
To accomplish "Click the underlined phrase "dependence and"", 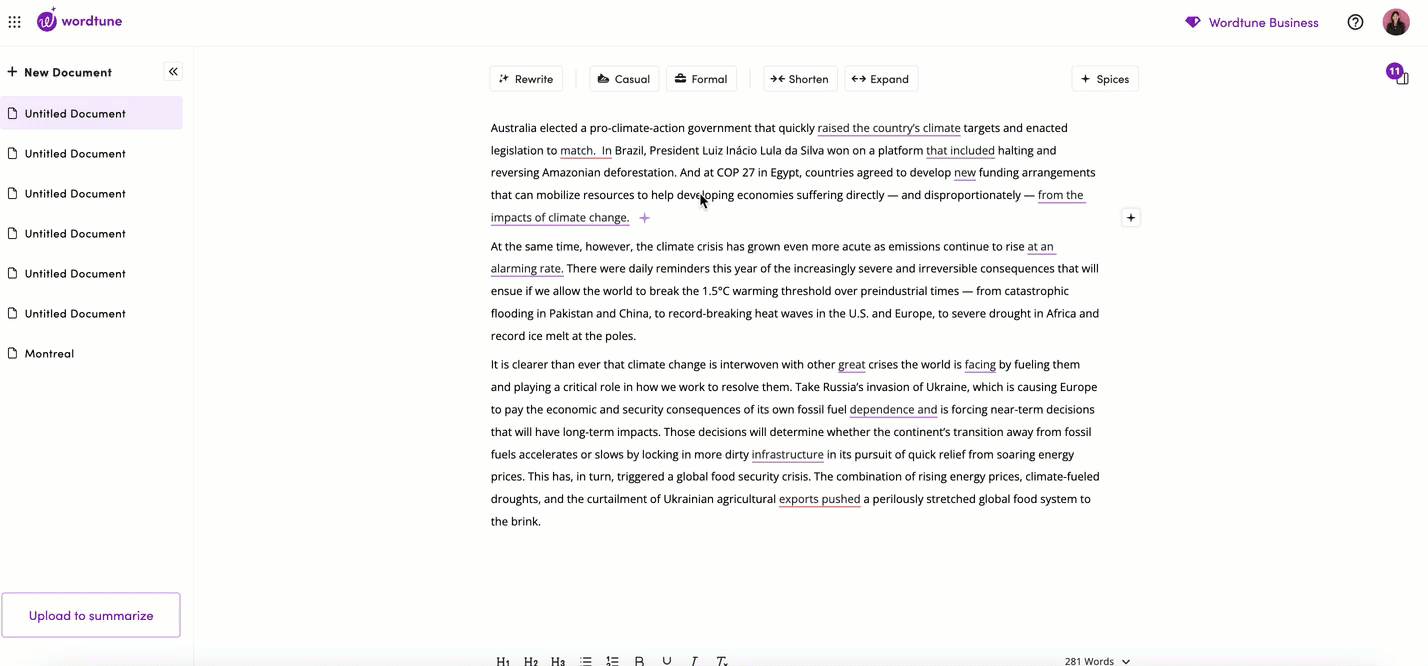I will (x=893, y=410).
